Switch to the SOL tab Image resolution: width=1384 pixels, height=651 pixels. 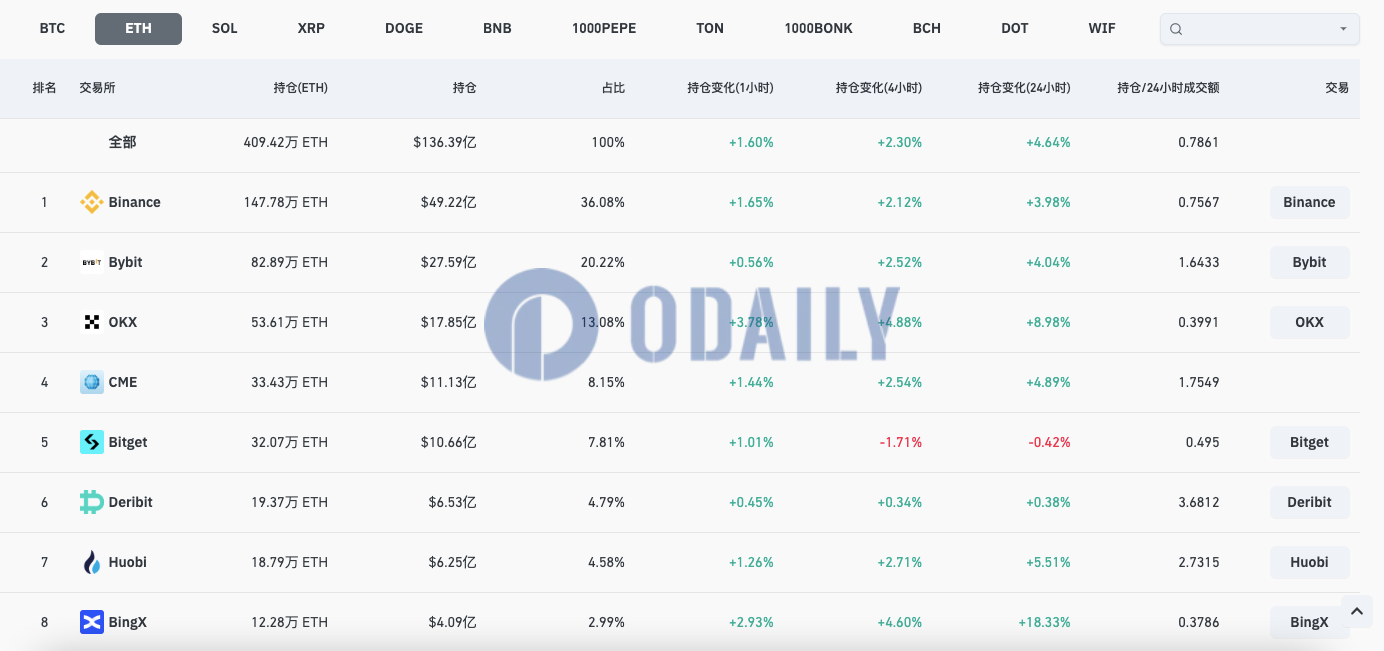tap(225, 29)
